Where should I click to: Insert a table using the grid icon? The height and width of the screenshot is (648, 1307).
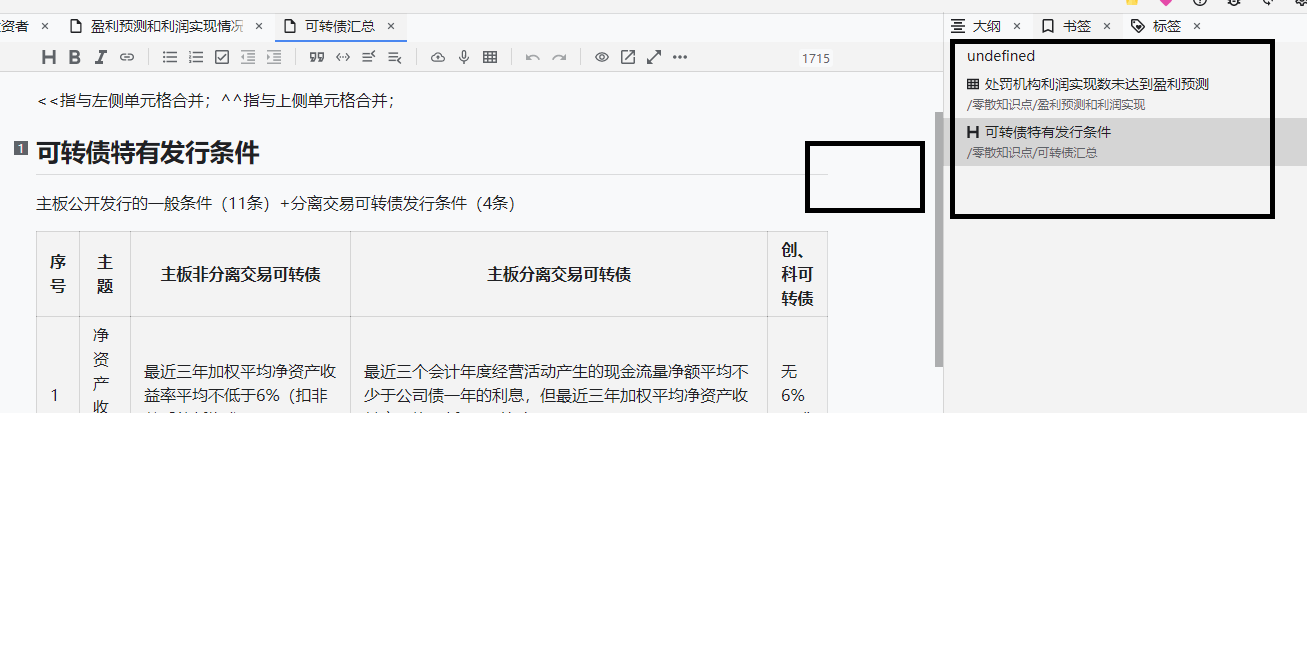tap(489, 57)
